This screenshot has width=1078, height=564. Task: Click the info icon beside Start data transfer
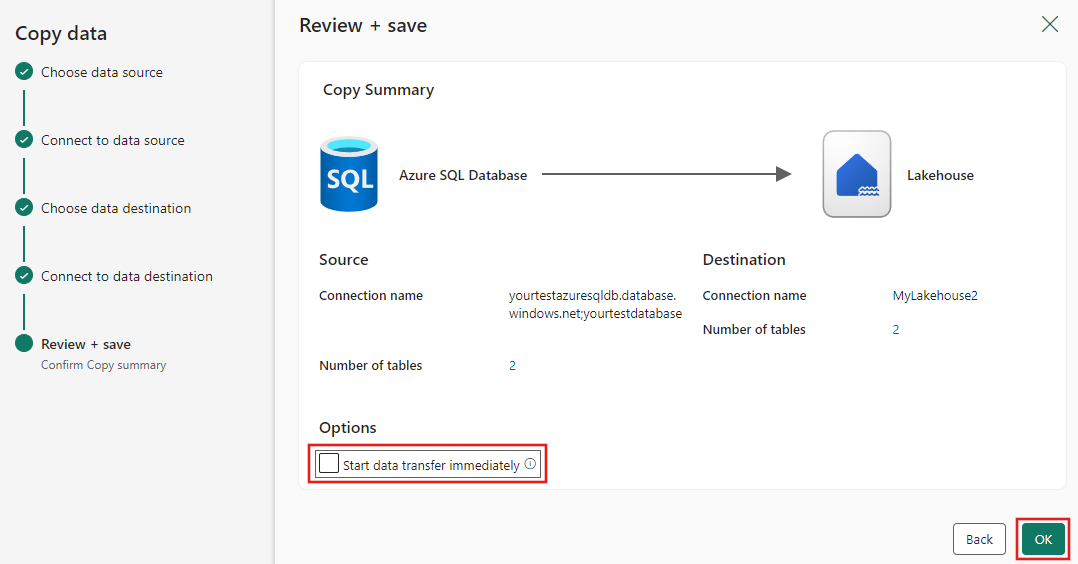click(530, 464)
